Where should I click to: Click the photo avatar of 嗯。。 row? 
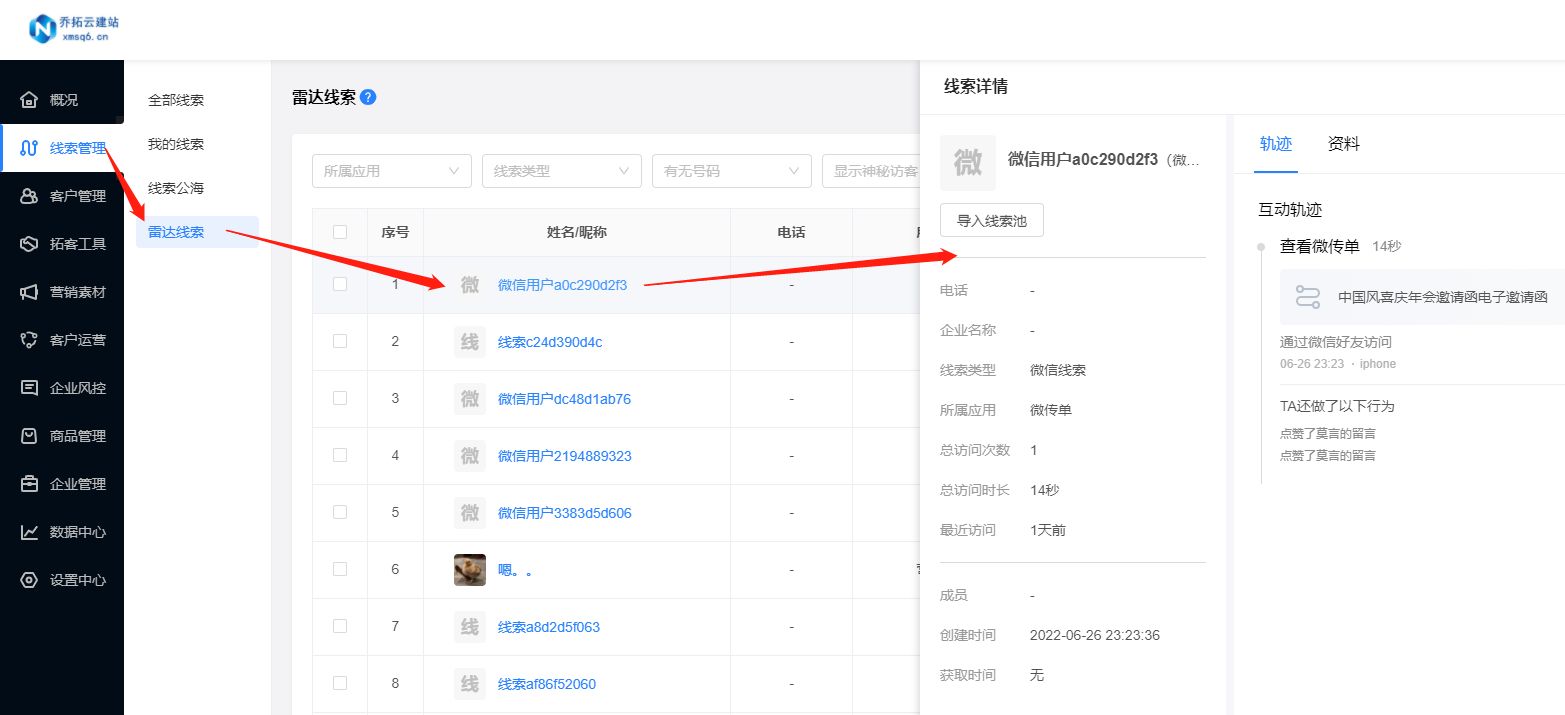[470, 570]
